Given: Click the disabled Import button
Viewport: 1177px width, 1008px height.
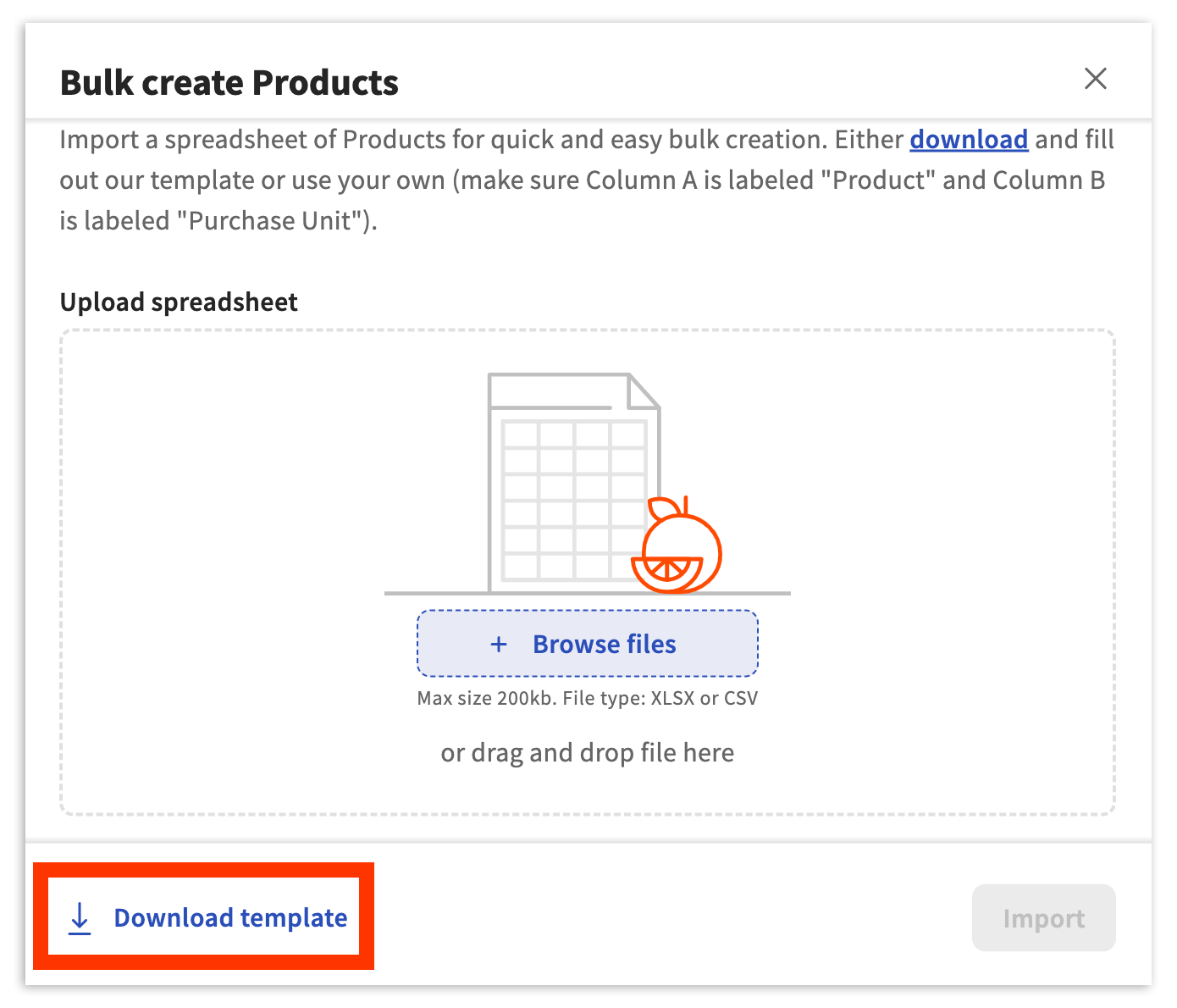Looking at the screenshot, I should click(x=1043, y=917).
